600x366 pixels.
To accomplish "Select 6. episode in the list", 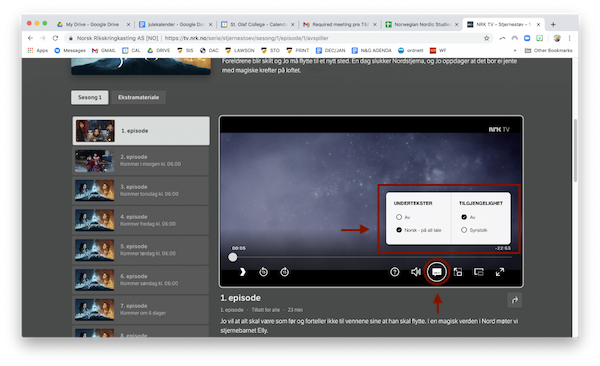I will pos(141,280).
